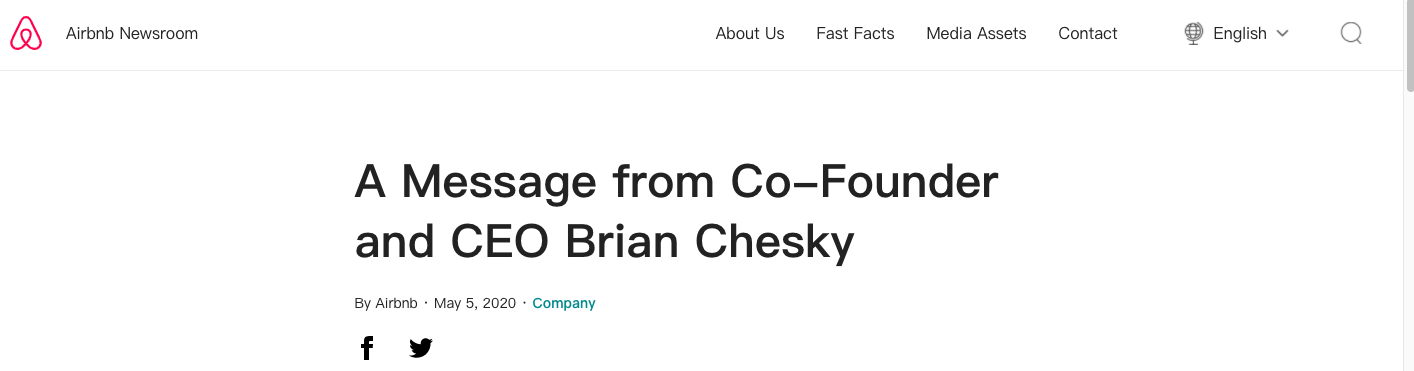Go to the Fast Facts page
This screenshot has width=1414, height=371.
pos(855,34)
